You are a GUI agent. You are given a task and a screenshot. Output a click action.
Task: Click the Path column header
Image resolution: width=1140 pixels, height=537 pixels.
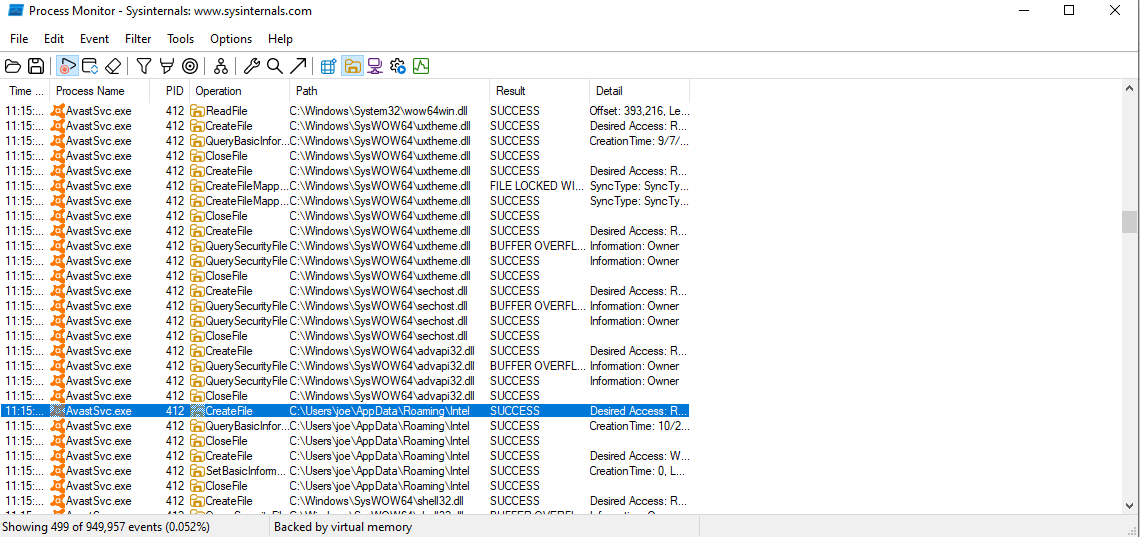389,91
